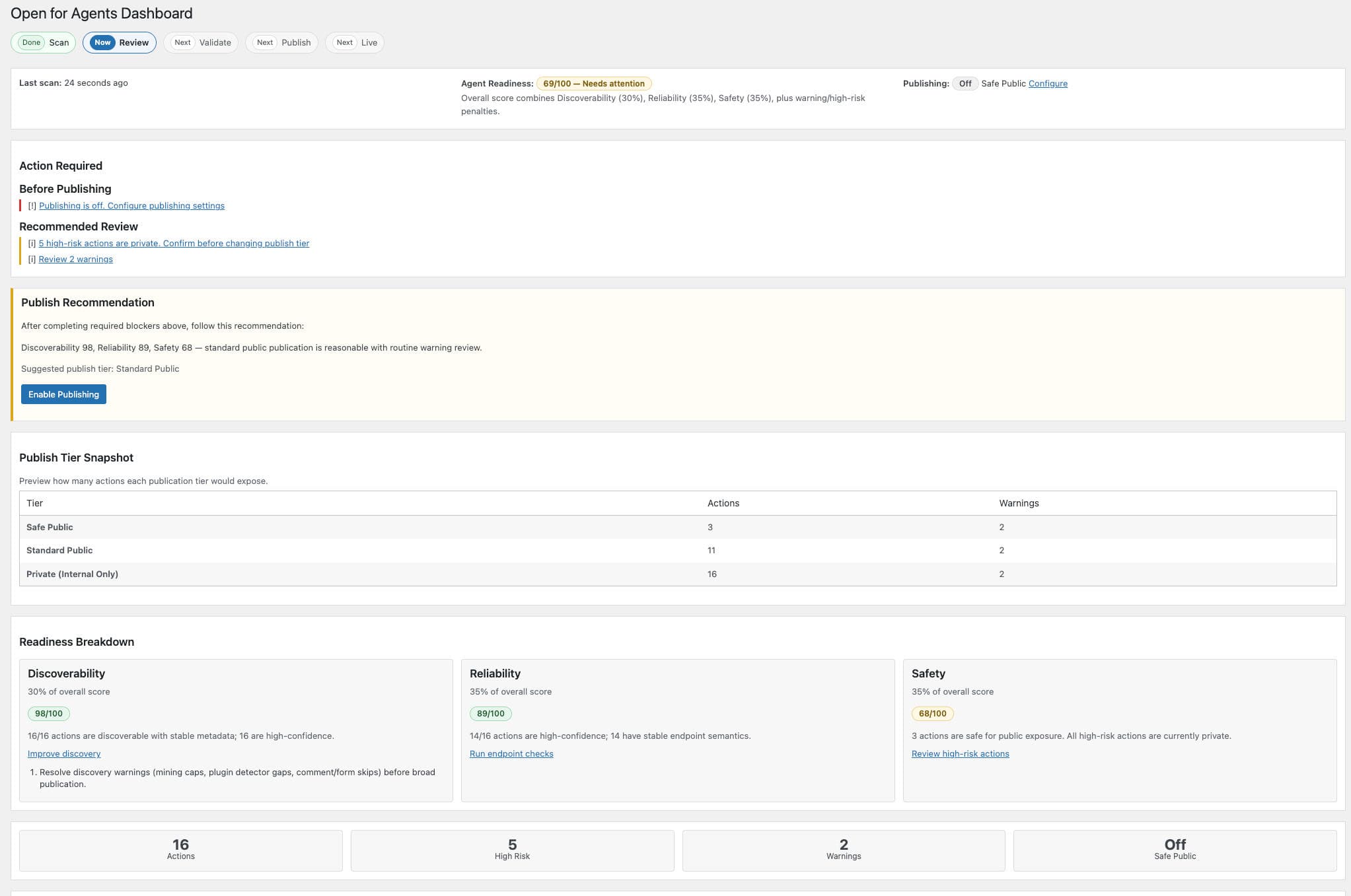Open the 5 high-risk actions are private link
Screen dimensions: 1351x896
174,243
